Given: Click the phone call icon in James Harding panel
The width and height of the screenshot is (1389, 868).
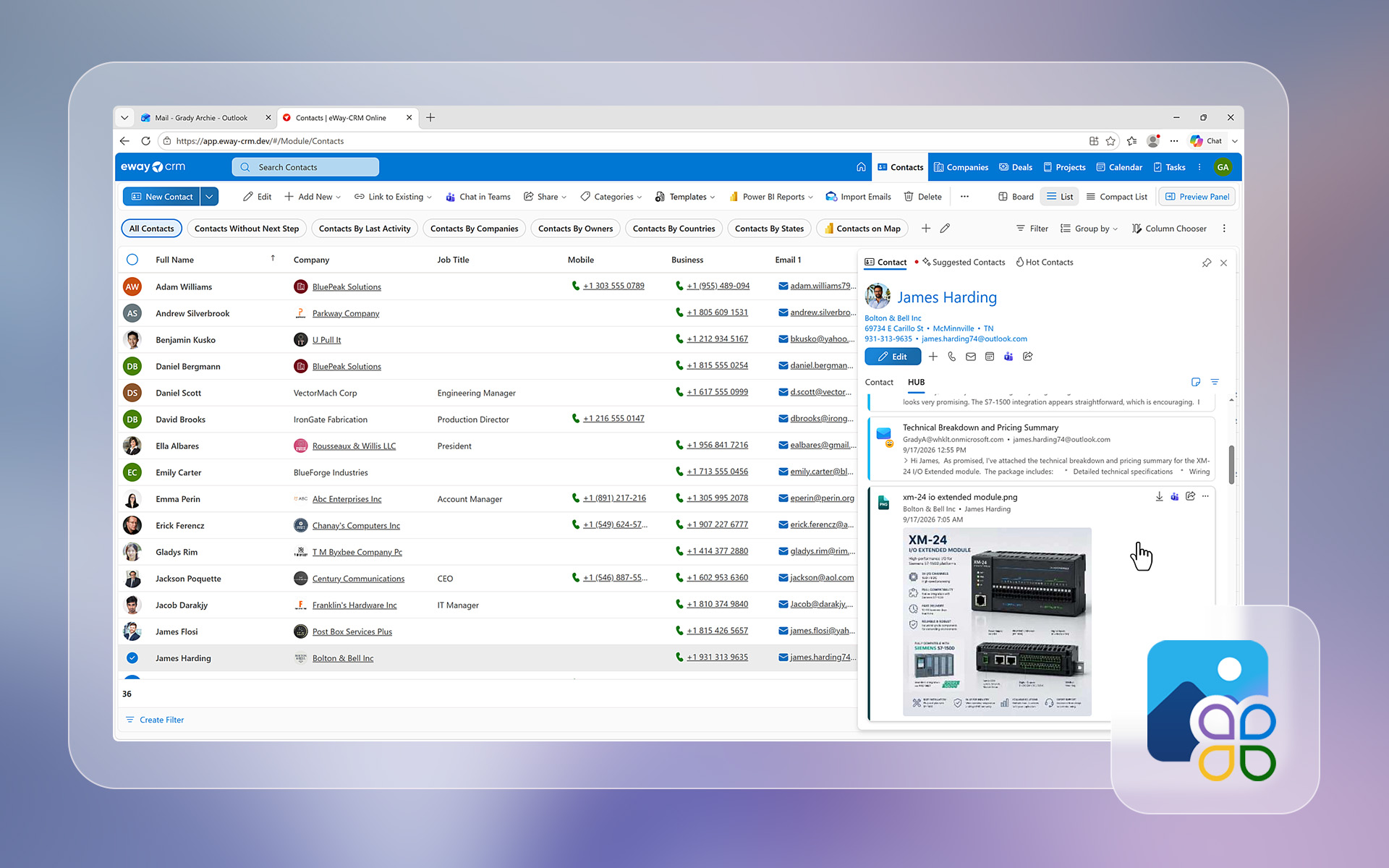Looking at the screenshot, I should (x=952, y=357).
